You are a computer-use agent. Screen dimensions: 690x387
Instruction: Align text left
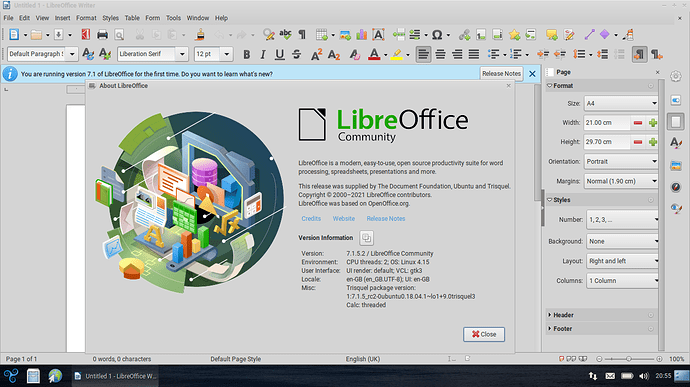tap(423, 54)
